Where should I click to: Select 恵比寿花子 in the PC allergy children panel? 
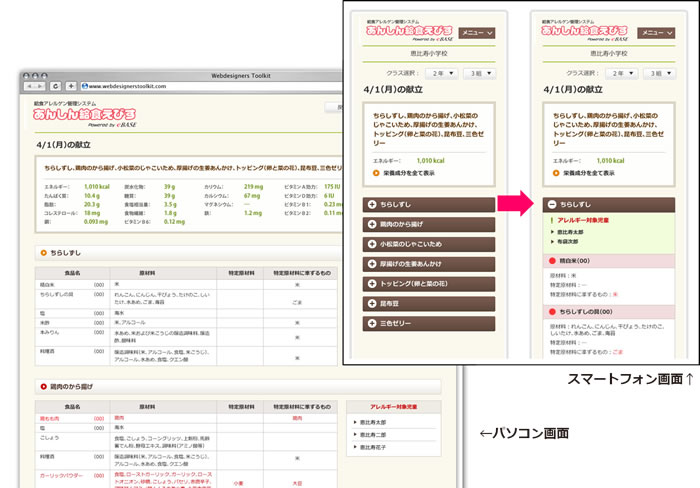point(373,447)
